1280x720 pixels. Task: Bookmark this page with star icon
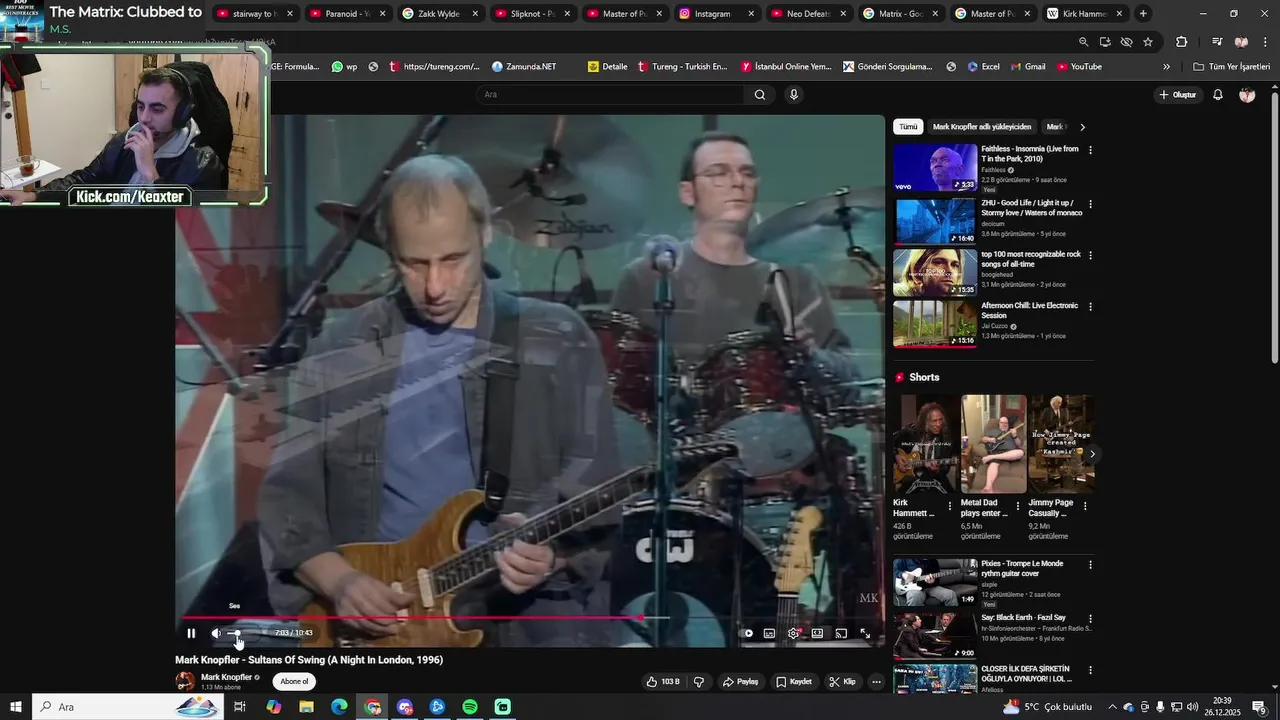tap(1148, 42)
